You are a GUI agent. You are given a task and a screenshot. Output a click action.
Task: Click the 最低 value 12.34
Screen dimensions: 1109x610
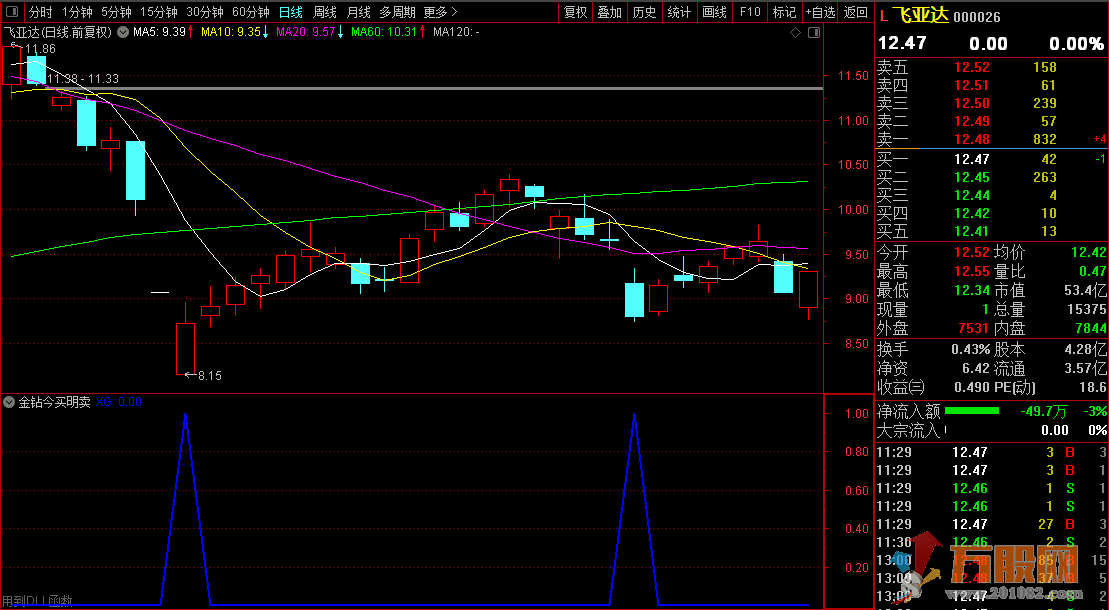(x=972, y=291)
